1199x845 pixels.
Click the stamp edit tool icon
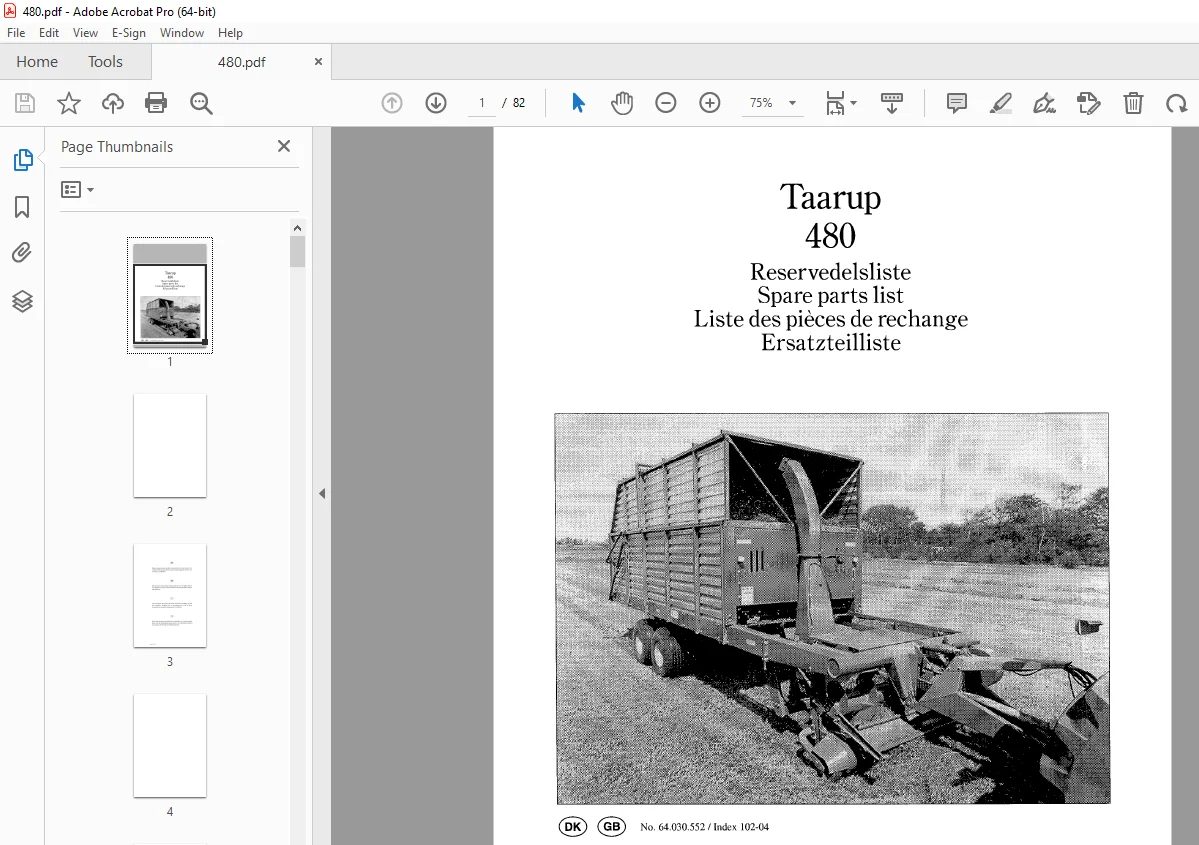[x=1088, y=102]
